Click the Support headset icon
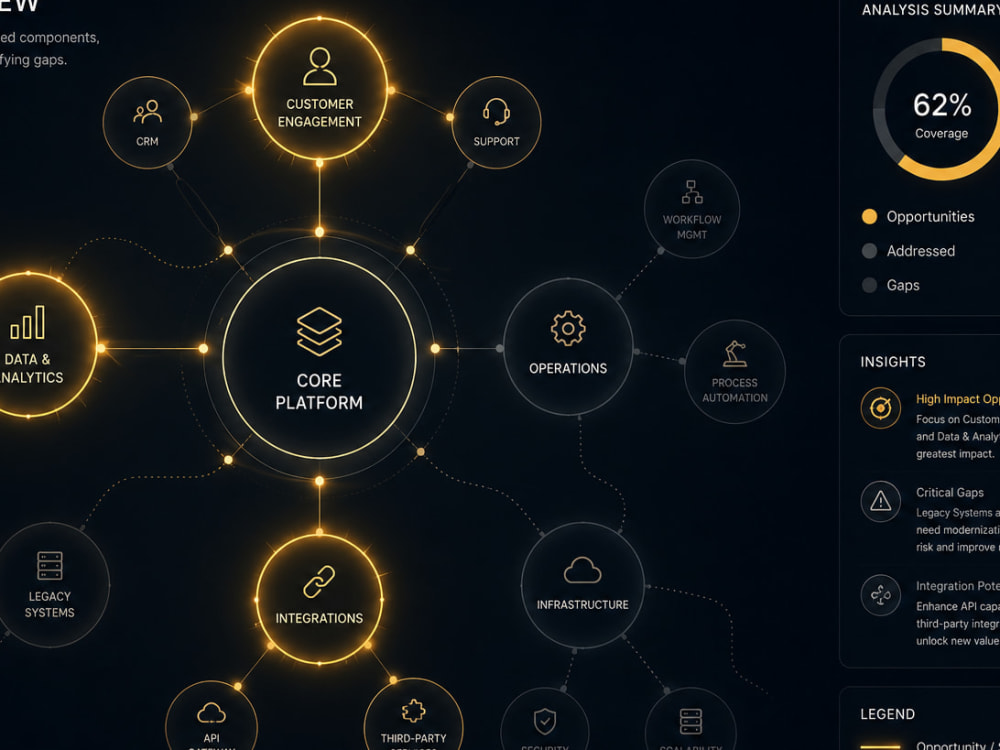This screenshot has height=750, width=1000. coord(496,112)
